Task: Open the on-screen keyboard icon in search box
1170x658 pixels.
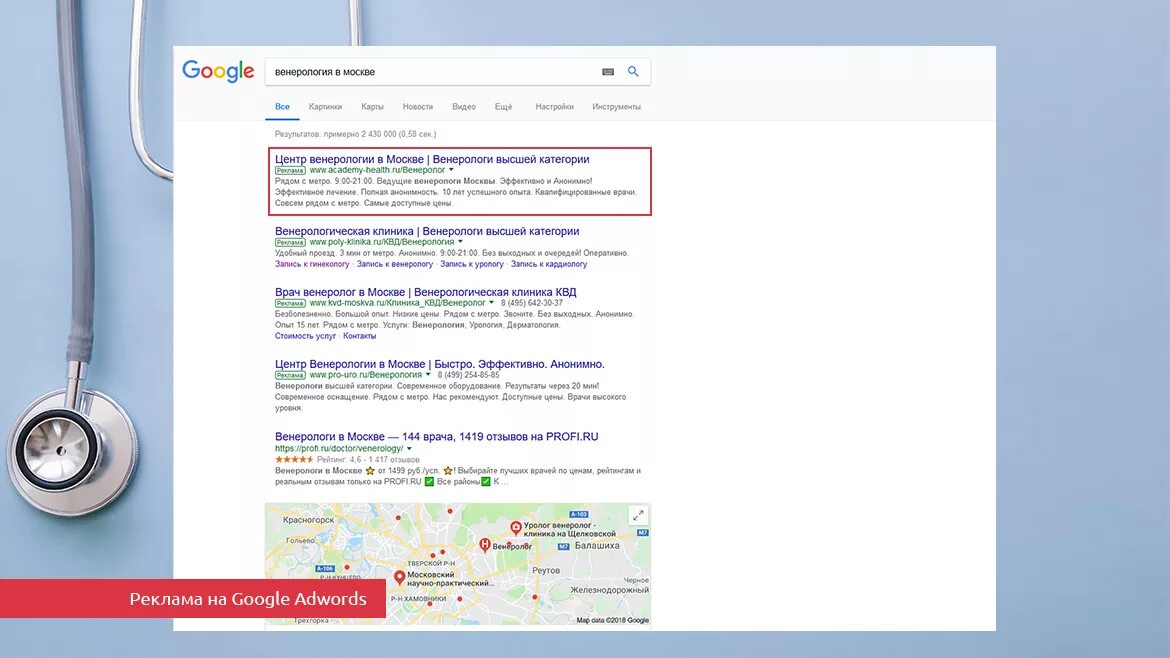Action: click(x=608, y=72)
